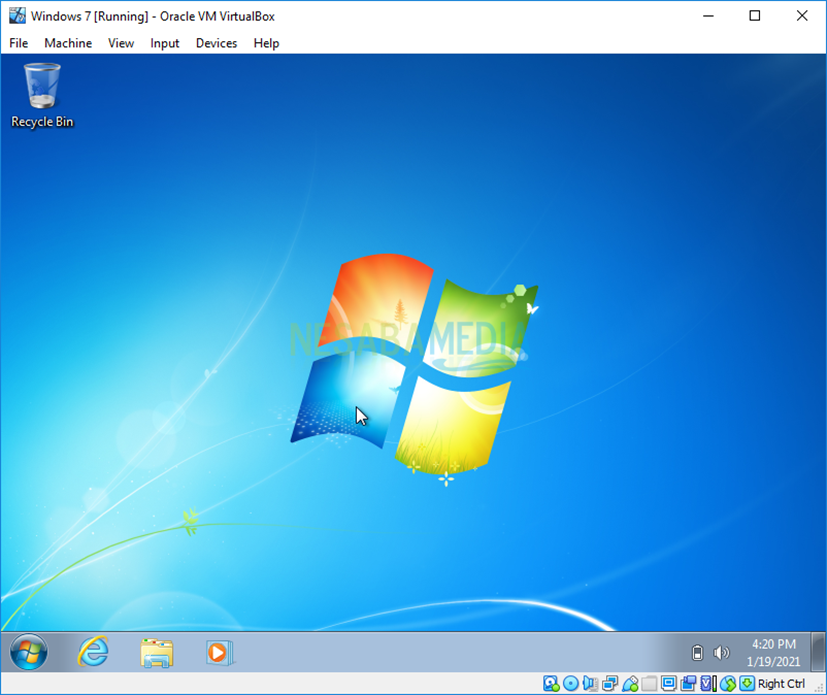The height and width of the screenshot is (695, 827).
Task: Click the optical disk status icon
Action: (570, 684)
